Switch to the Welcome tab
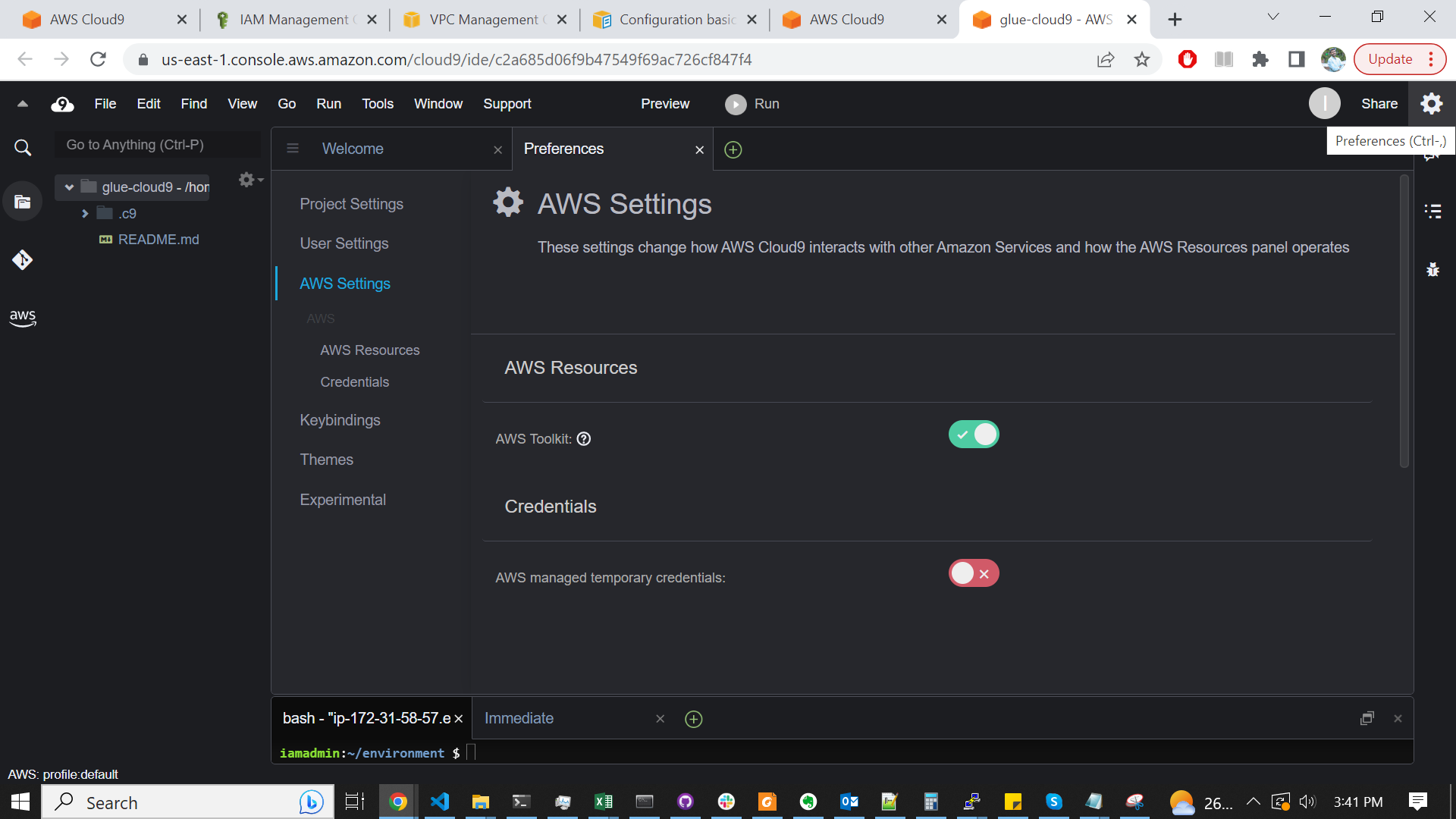Viewport: 1456px width, 819px height. click(353, 149)
